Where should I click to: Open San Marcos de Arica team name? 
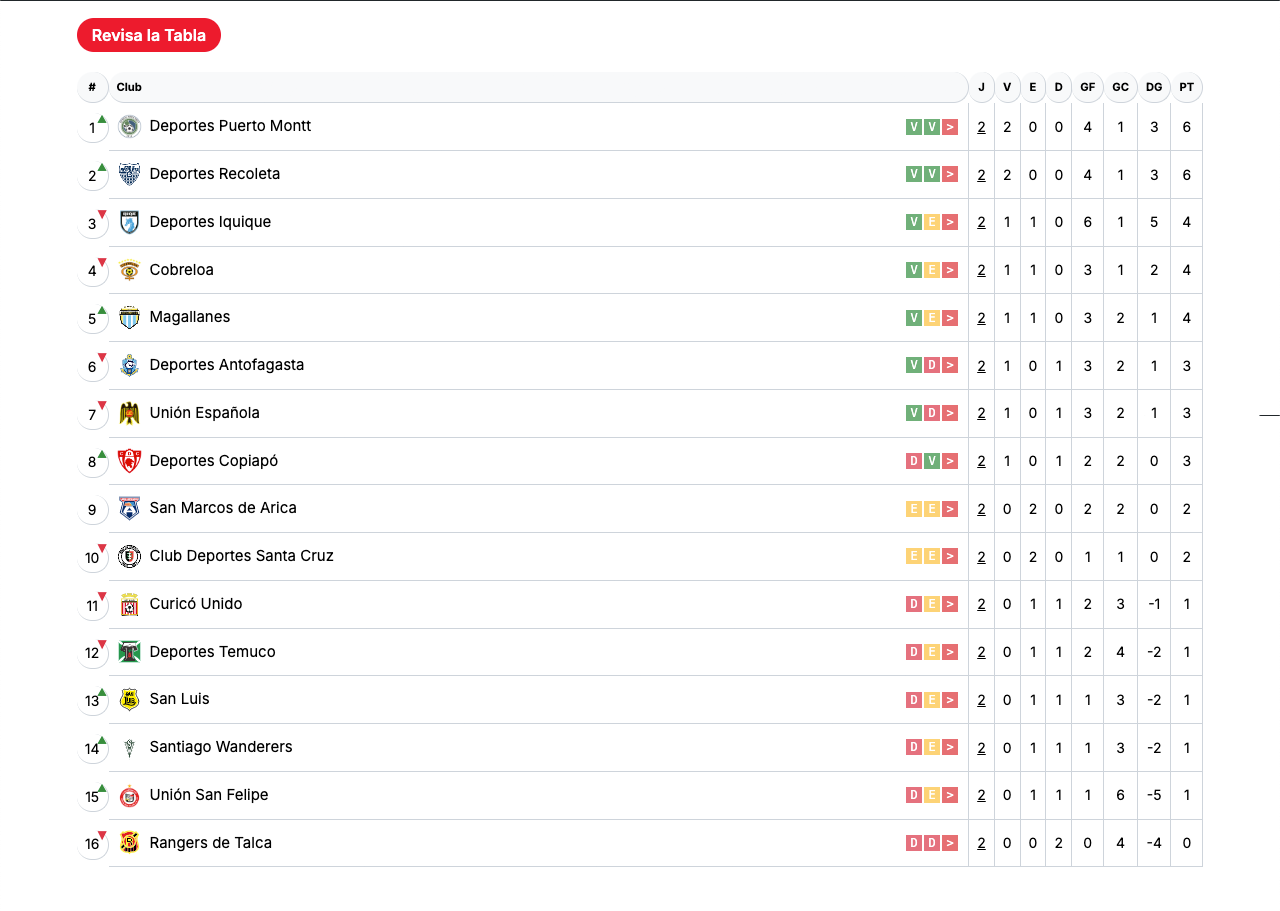223,508
